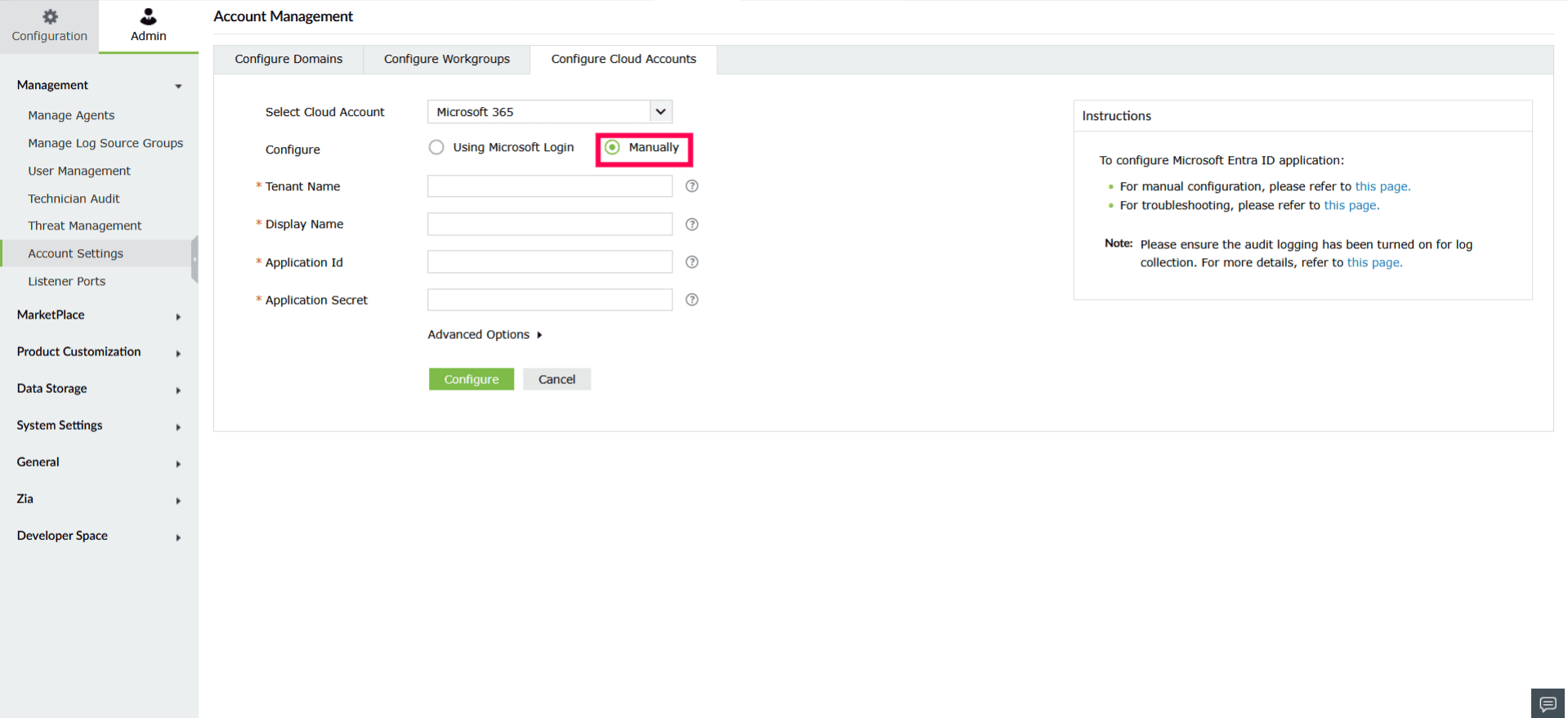Open Technician Audit
The height and width of the screenshot is (718, 1568).
pos(74,198)
